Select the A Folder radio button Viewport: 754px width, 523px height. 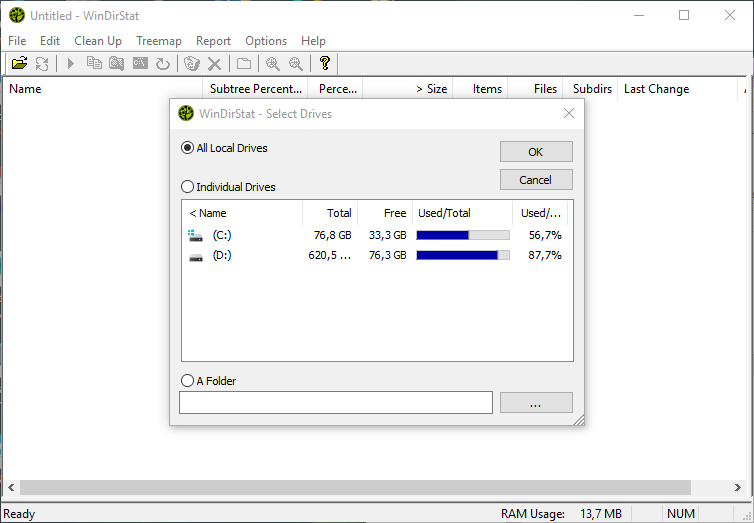[x=187, y=381]
